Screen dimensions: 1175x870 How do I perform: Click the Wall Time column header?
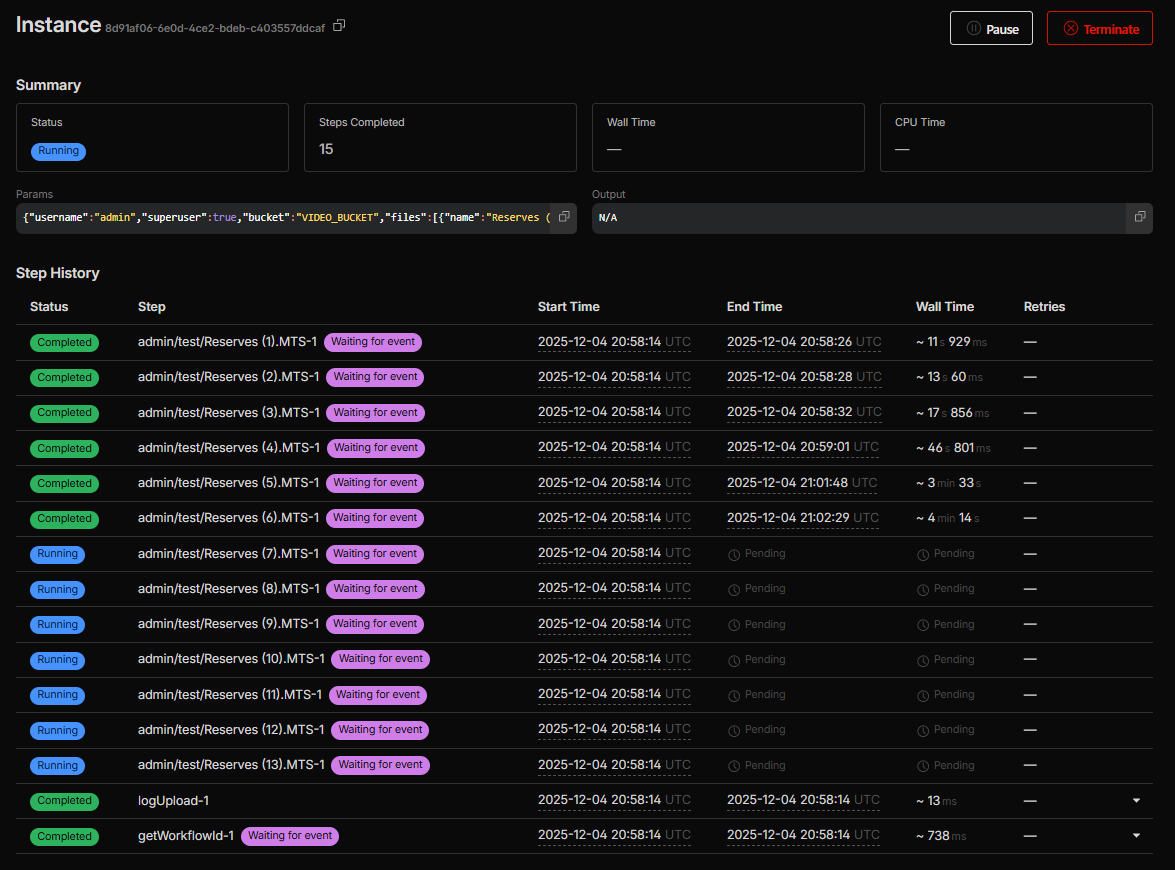click(x=944, y=307)
